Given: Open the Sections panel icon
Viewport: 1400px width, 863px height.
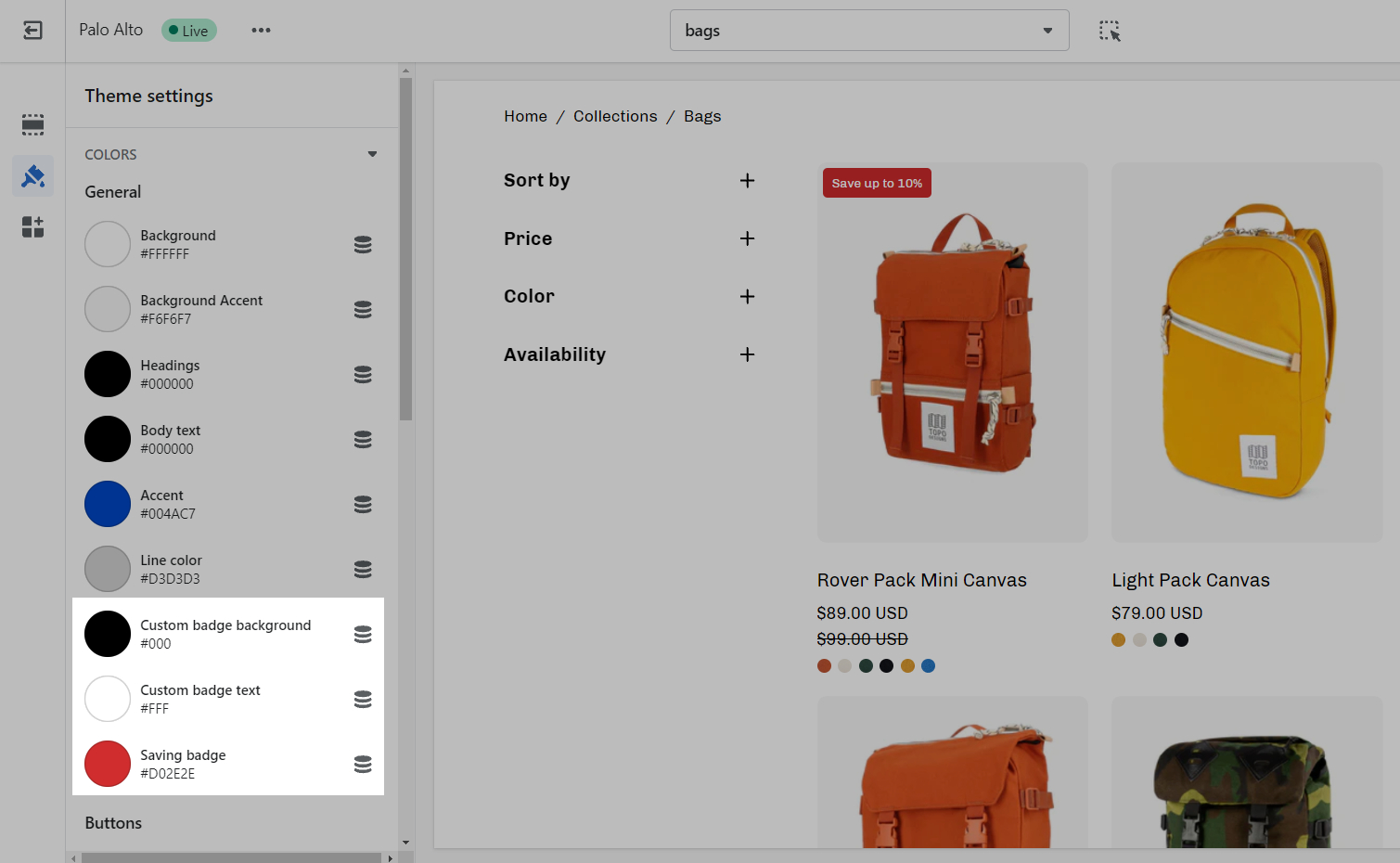Looking at the screenshot, I should tap(32, 124).
